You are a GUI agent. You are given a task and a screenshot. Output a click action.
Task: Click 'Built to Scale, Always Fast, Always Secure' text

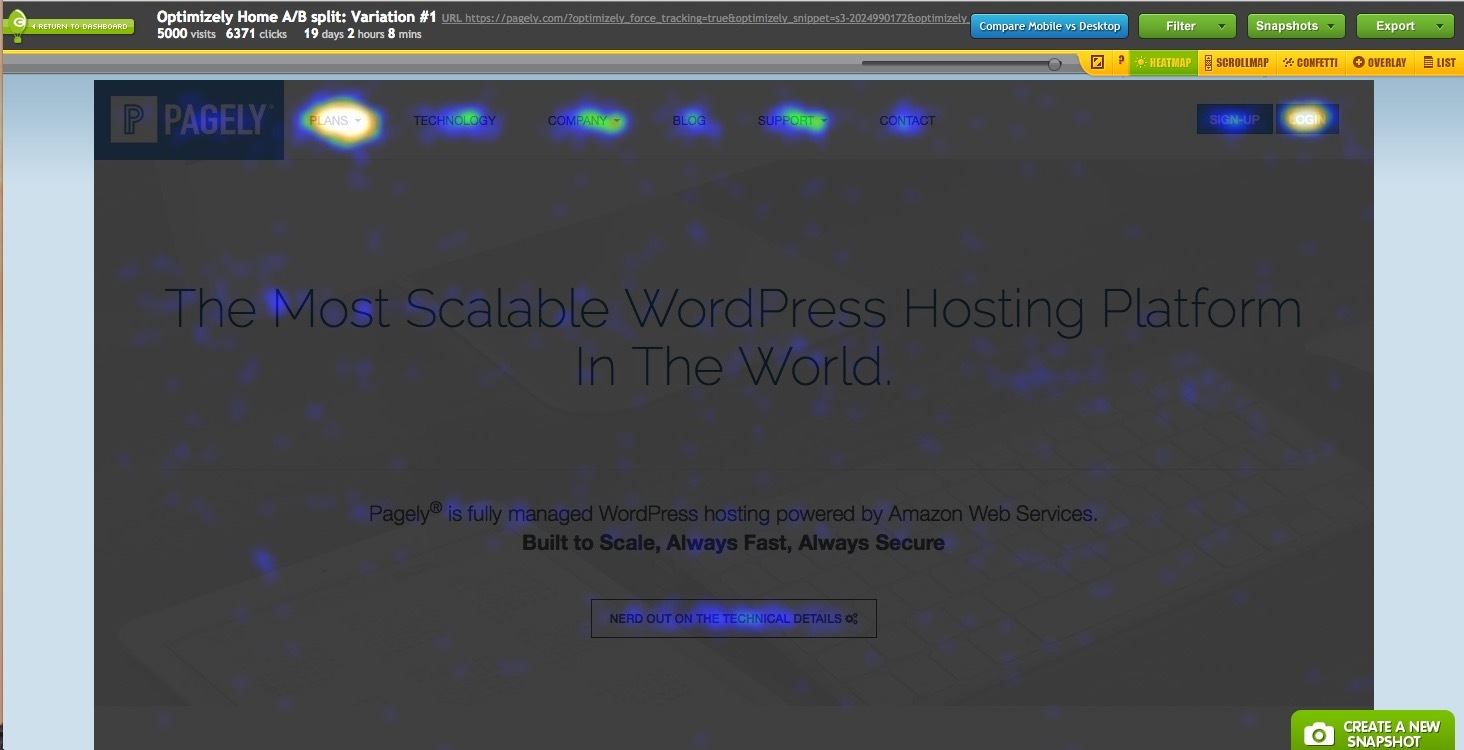pos(733,543)
